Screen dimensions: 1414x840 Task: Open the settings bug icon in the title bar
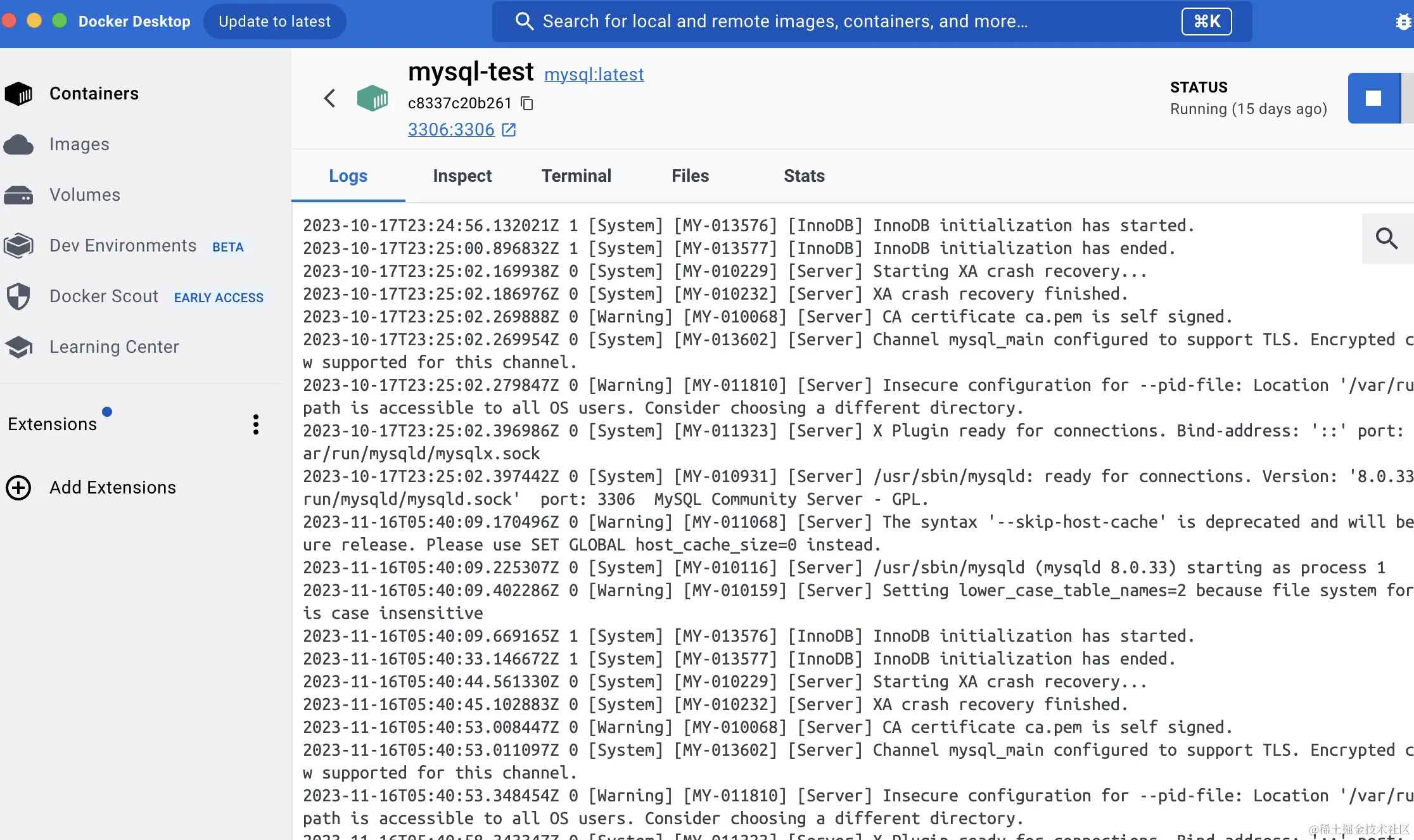point(1403,22)
